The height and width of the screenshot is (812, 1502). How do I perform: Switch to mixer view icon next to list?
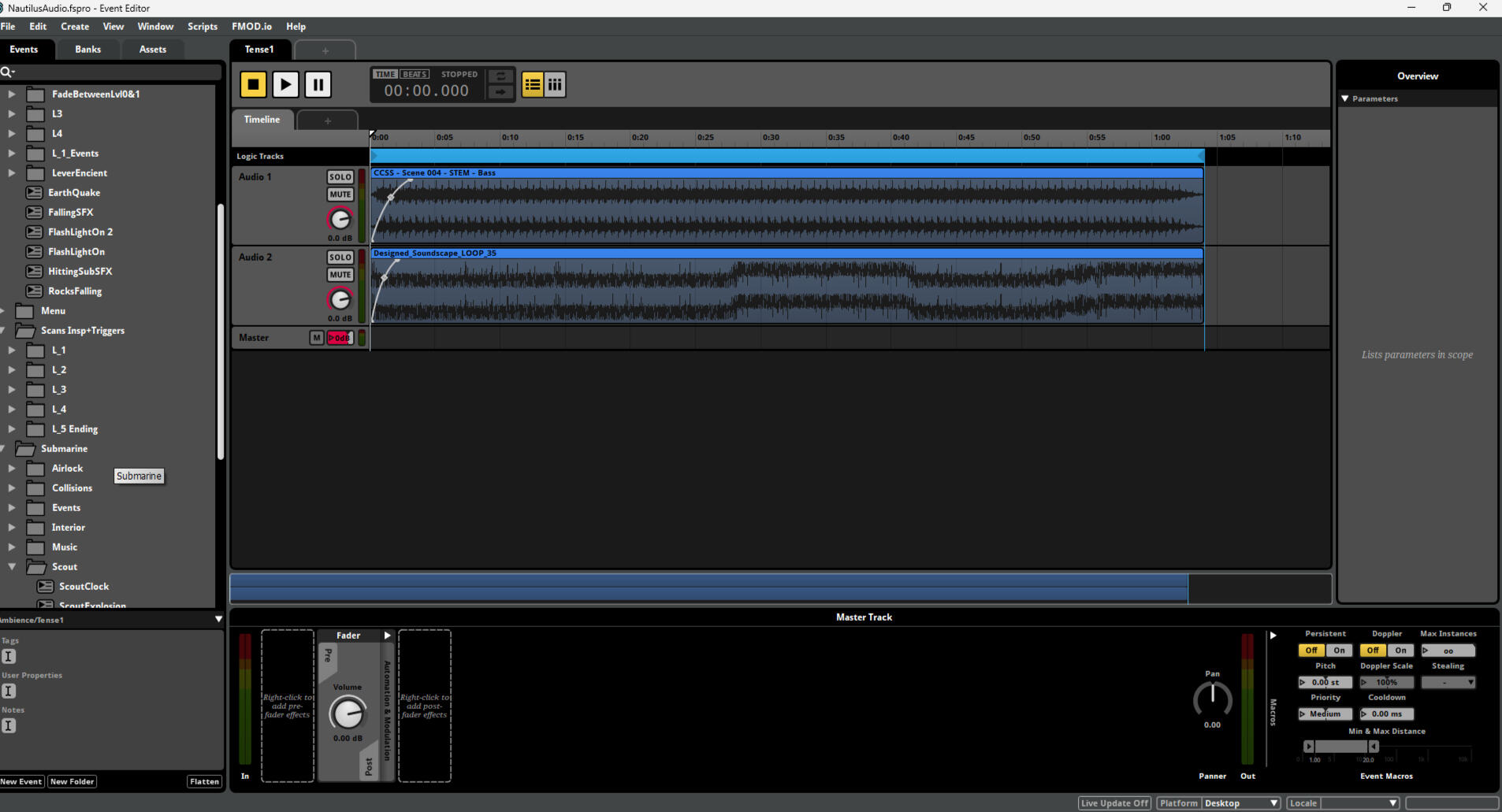555,84
